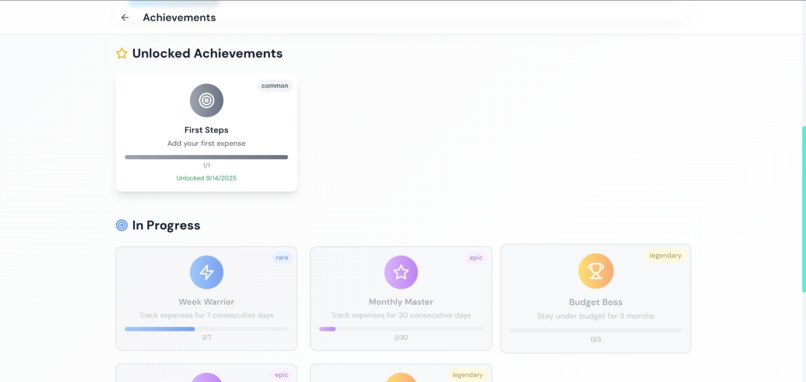The image size is (806, 382).
Task: Click the Achievements page title
Action: [x=179, y=17]
